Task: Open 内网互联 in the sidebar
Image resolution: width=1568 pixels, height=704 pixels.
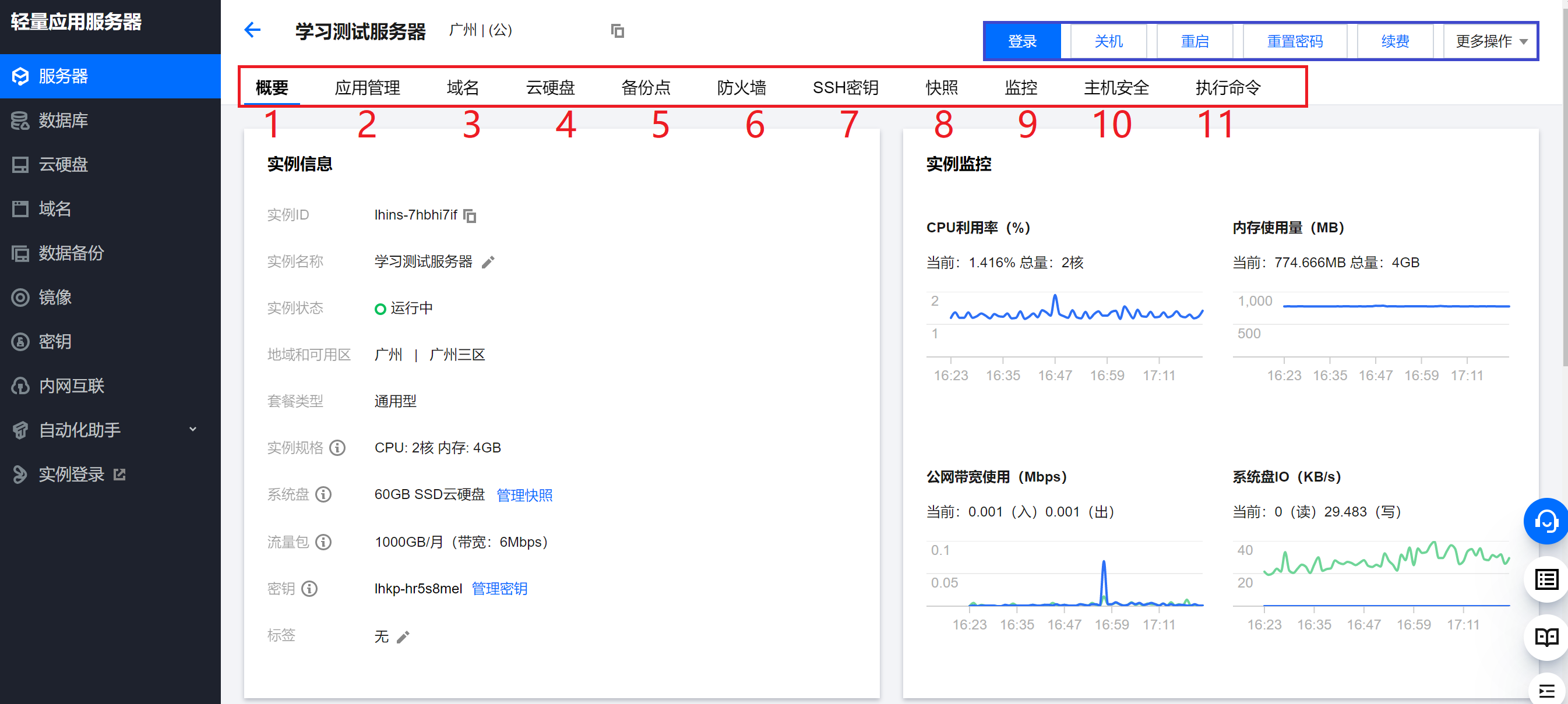Action: point(110,385)
